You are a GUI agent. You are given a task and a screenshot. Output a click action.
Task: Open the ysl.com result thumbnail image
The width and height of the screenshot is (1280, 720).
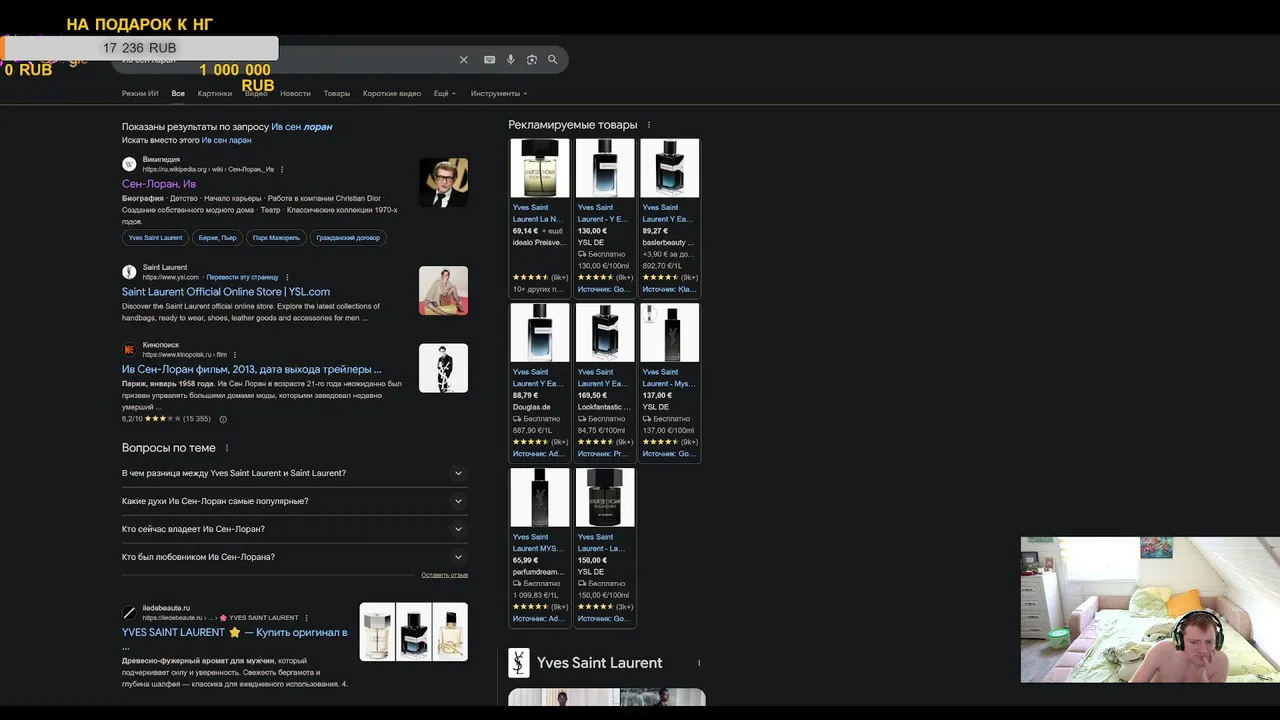coord(443,290)
